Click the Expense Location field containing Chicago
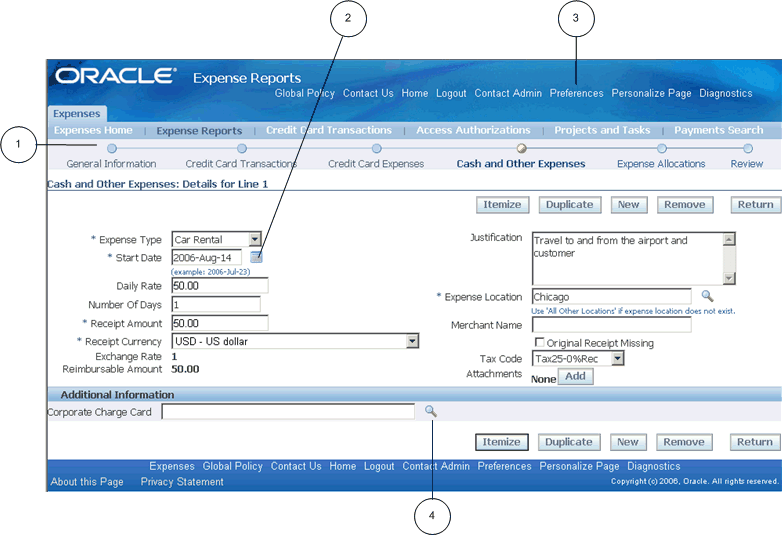 coord(612,297)
